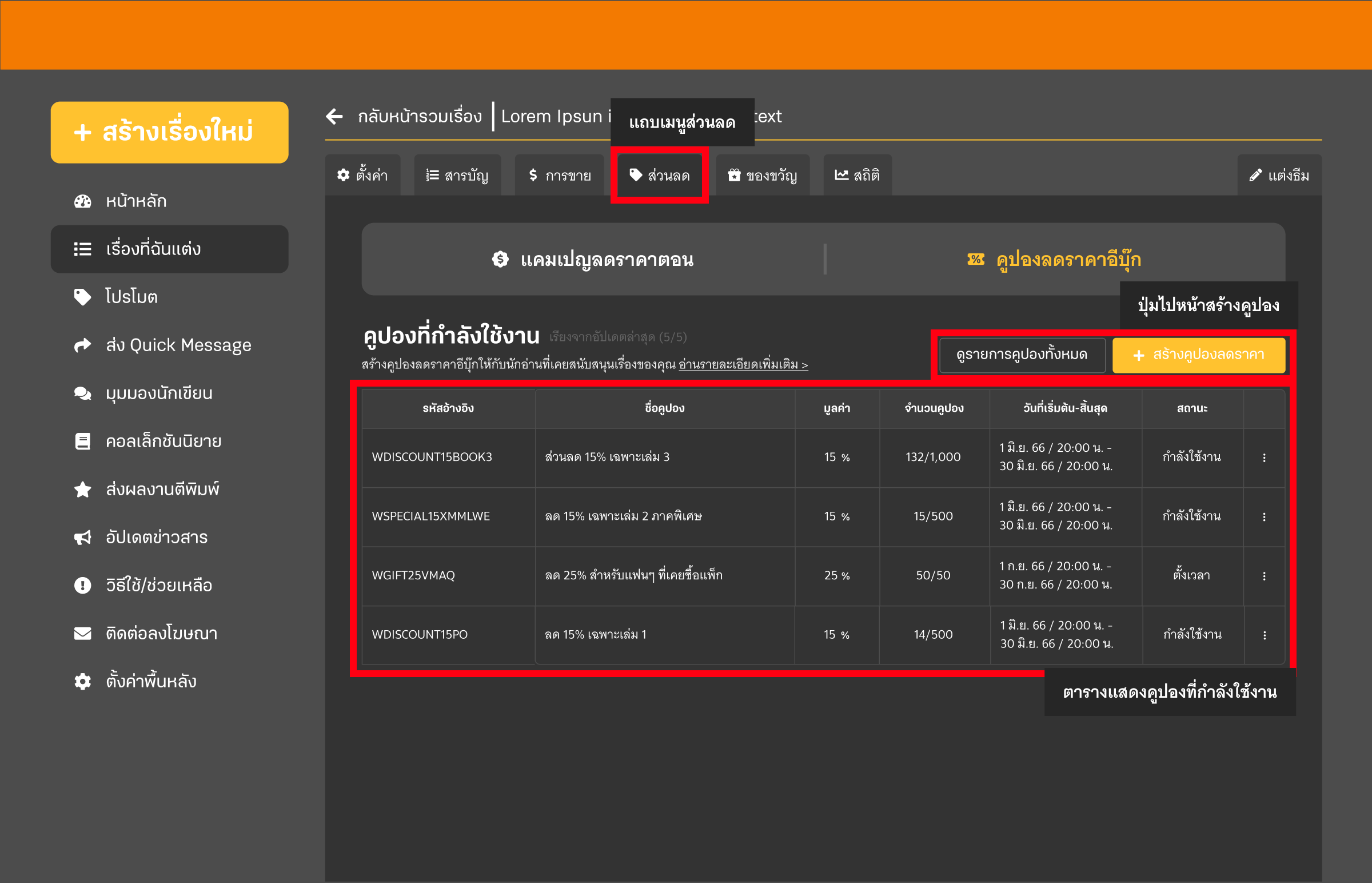Switch to the การขาย tab label

(568, 176)
